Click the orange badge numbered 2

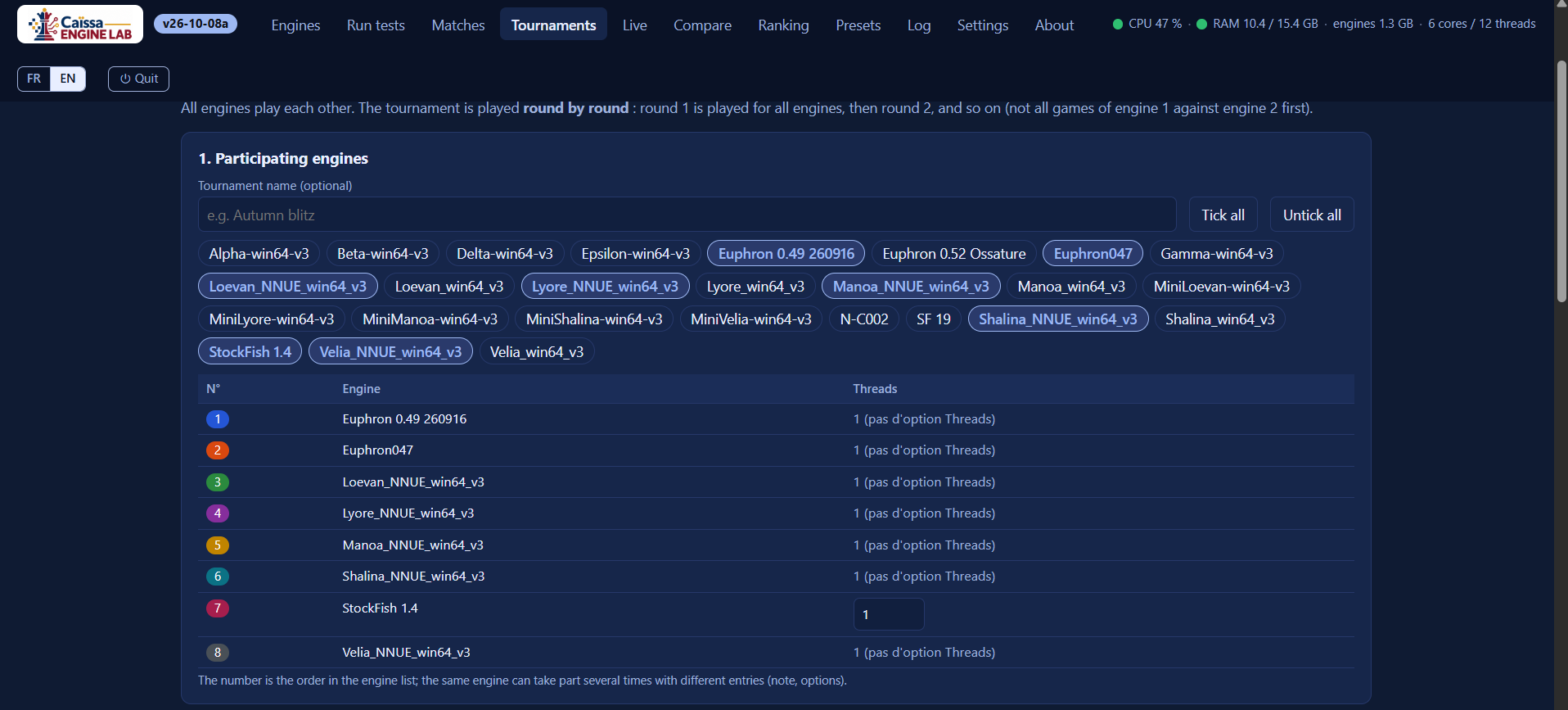coord(218,450)
